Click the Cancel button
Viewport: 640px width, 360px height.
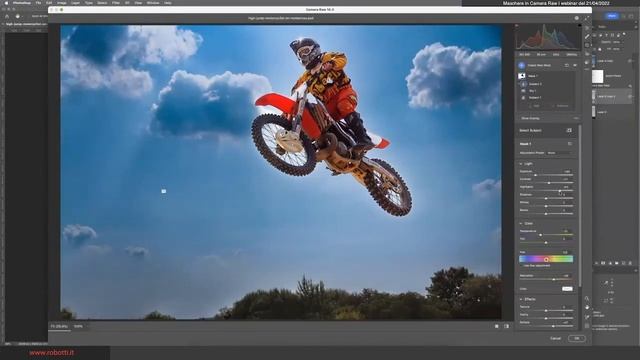pyautogui.click(x=556, y=338)
